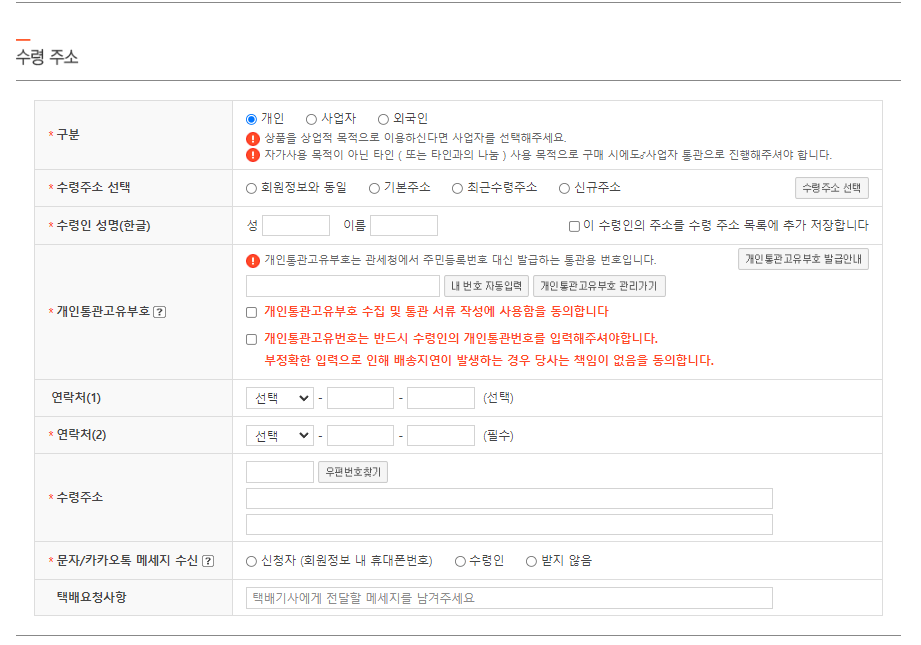Click the 연락처(2) row label
This screenshot has height=645, width=921.
tap(81, 435)
